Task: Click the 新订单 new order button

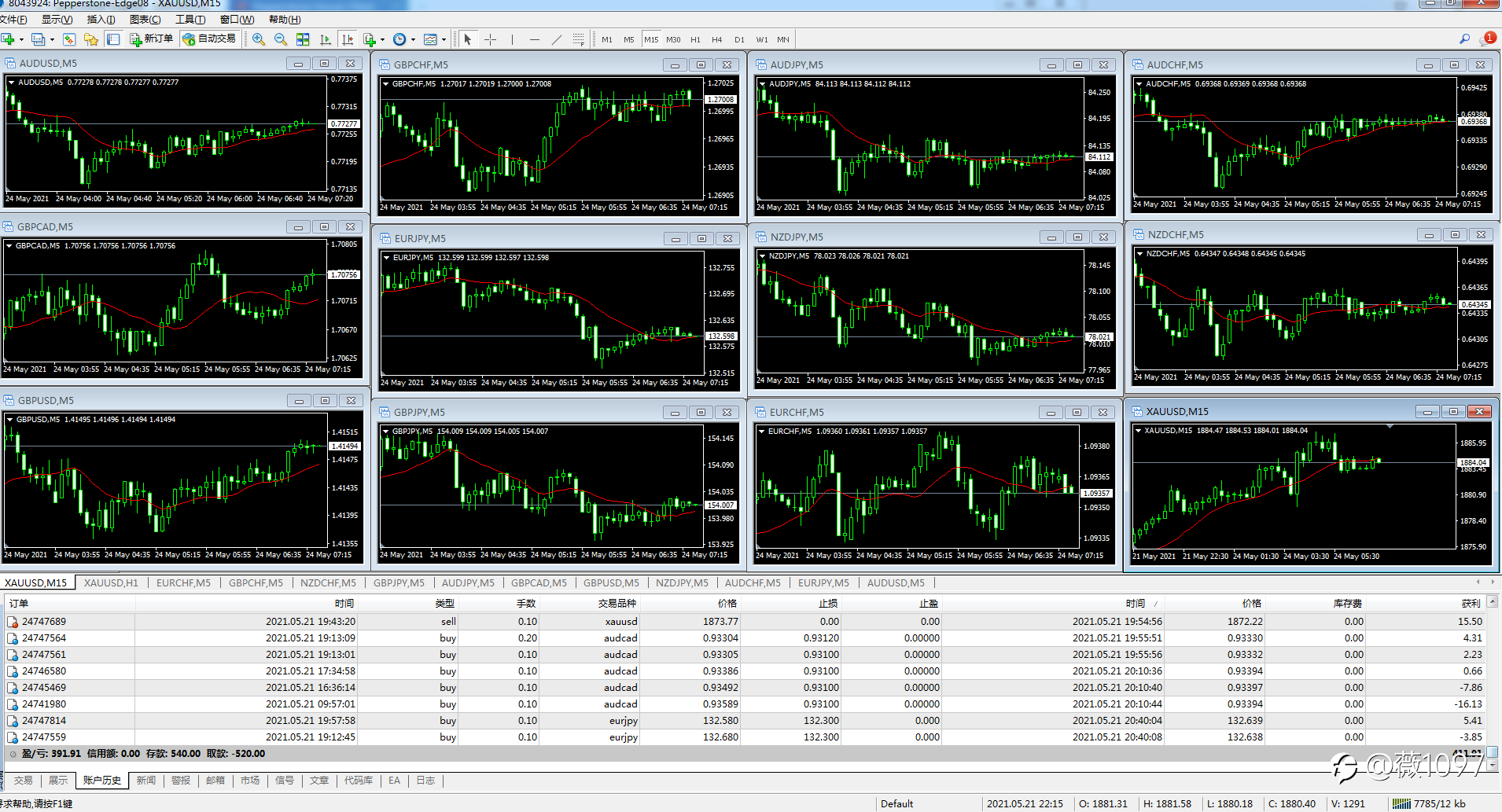Action: [152, 39]
